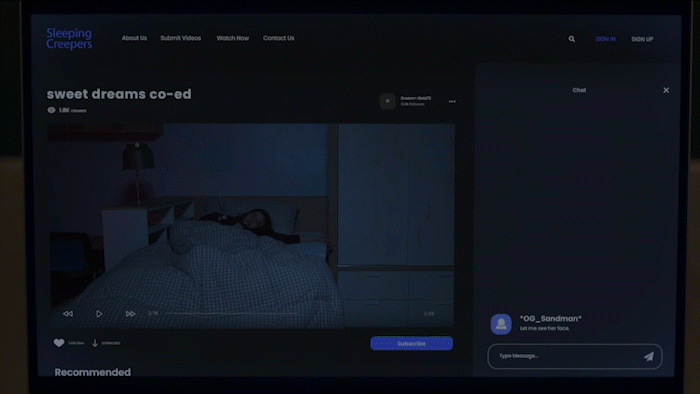
Task: Rewind the video with the back arrows
Action: 68,314
